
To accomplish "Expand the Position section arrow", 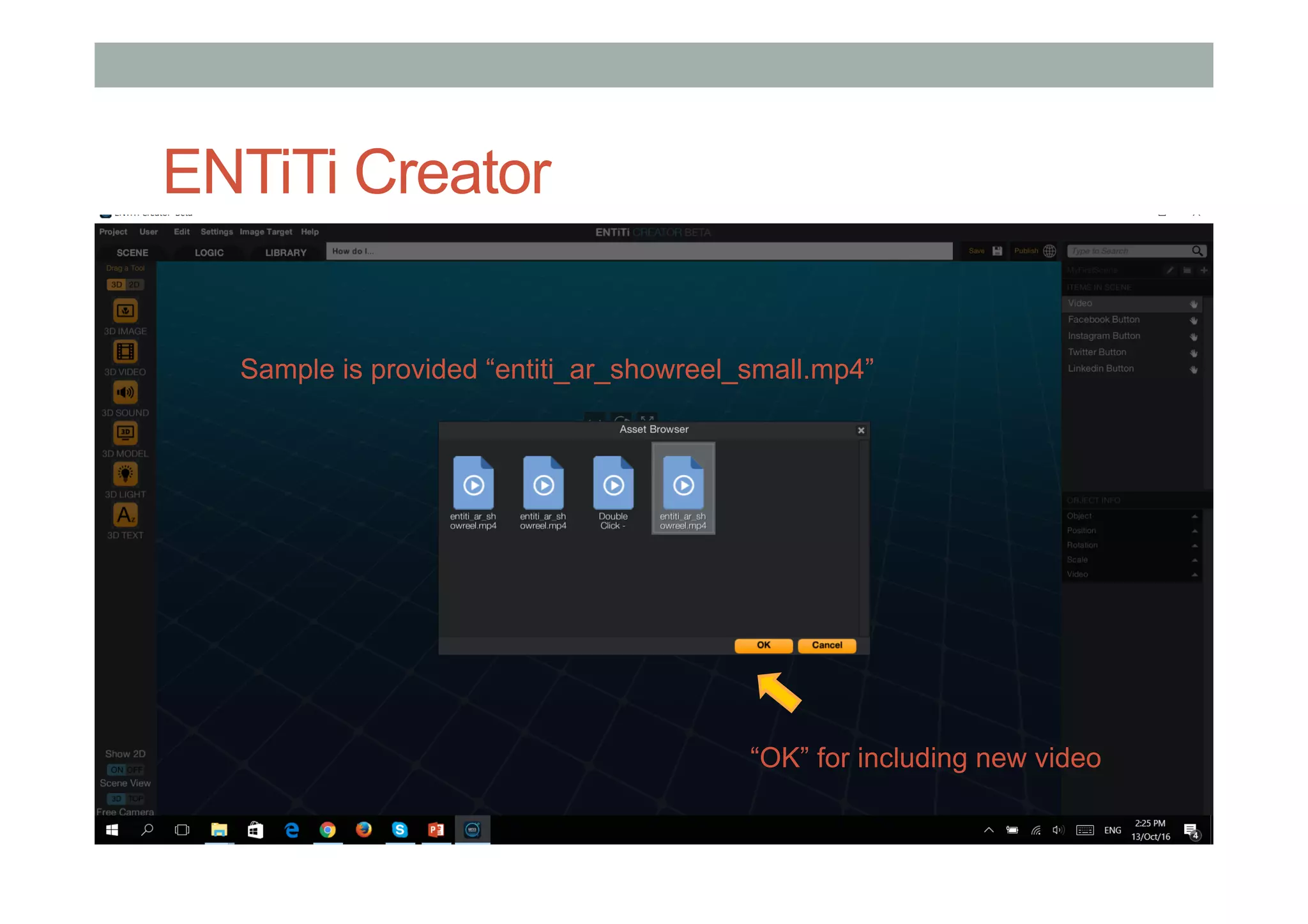I will click(x=1194, y=531).
